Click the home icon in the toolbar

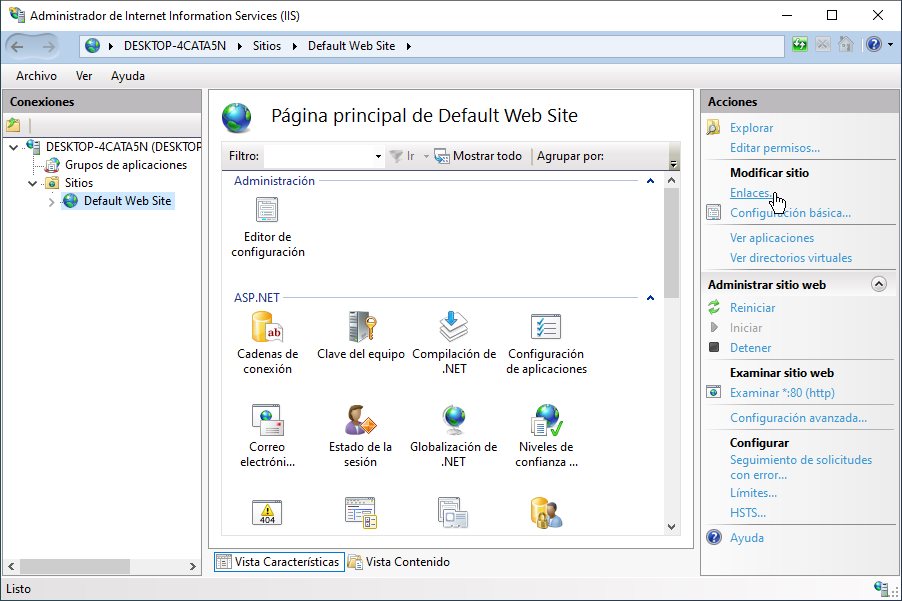846,45
